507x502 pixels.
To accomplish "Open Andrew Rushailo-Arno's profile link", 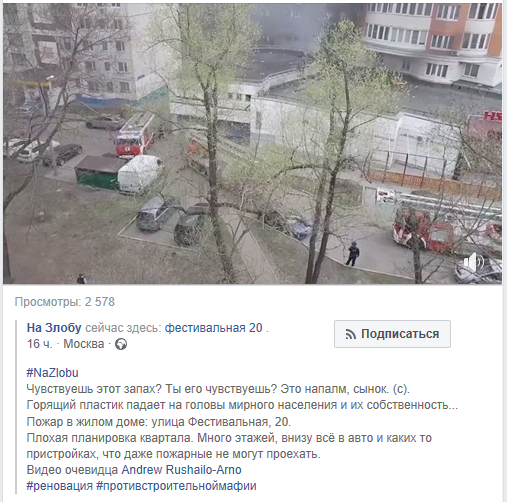I will click(x=181, y=470).
